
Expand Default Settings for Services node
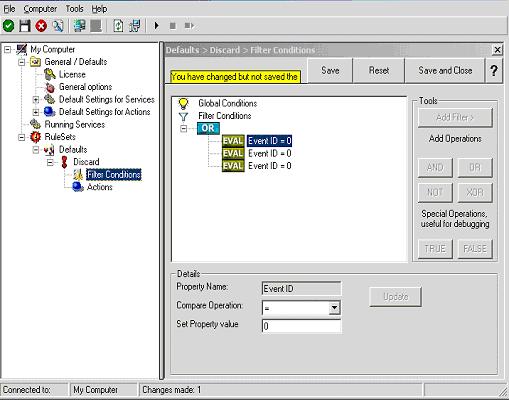(x=36, y=99)
